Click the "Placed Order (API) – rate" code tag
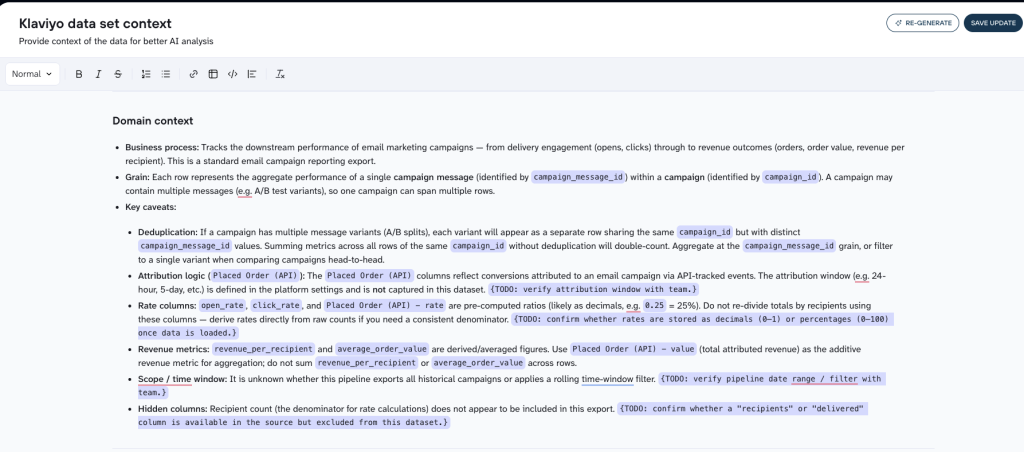The width and height of the screenshot is (1024, 452). pyautogui.click(x=385, y=305)
